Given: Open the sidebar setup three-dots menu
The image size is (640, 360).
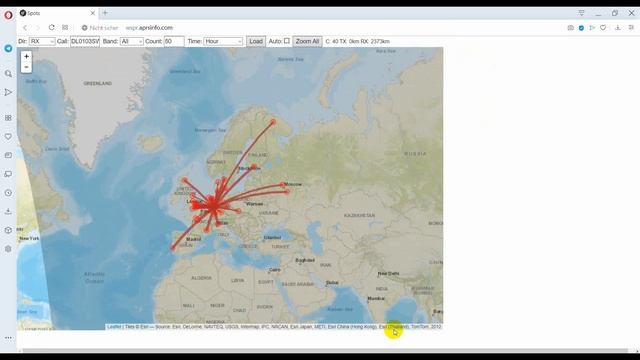Looking at the screenshot, I should (8, 338).
